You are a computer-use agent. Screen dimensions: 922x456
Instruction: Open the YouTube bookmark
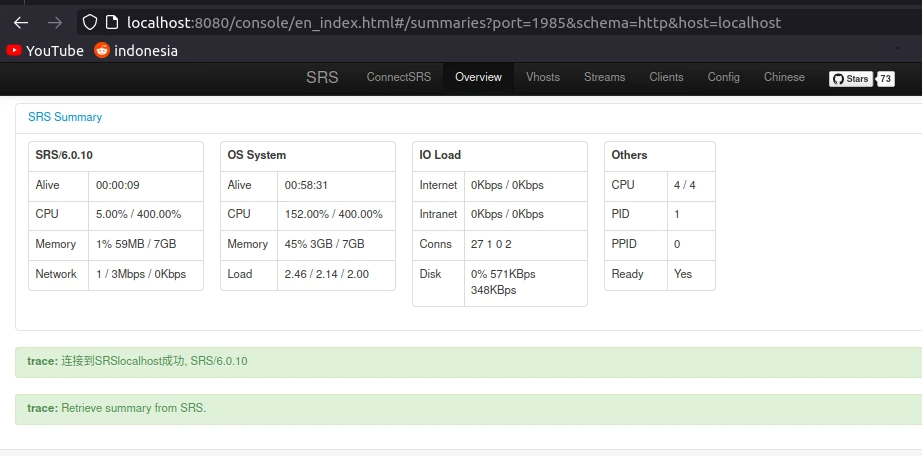point(45,51)
